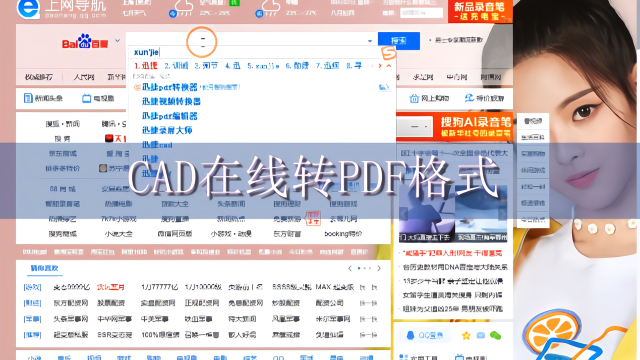
Task: Click the blue 搜索 search button
Action: (x=399, y=41)
